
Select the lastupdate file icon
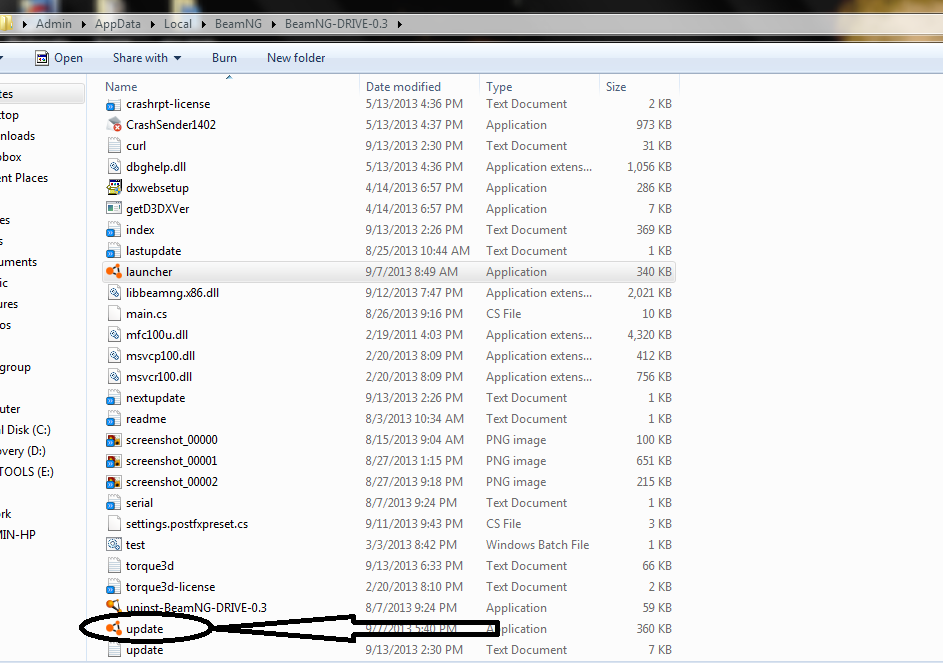pos(114,251)
